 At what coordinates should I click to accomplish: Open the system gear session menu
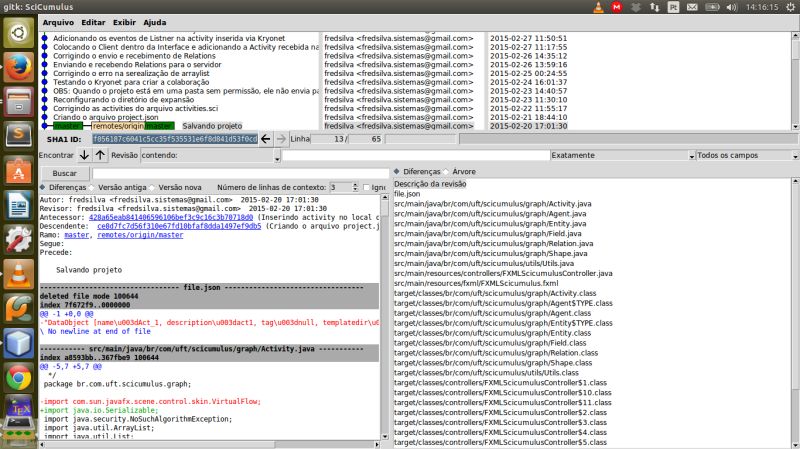[790, 7]
